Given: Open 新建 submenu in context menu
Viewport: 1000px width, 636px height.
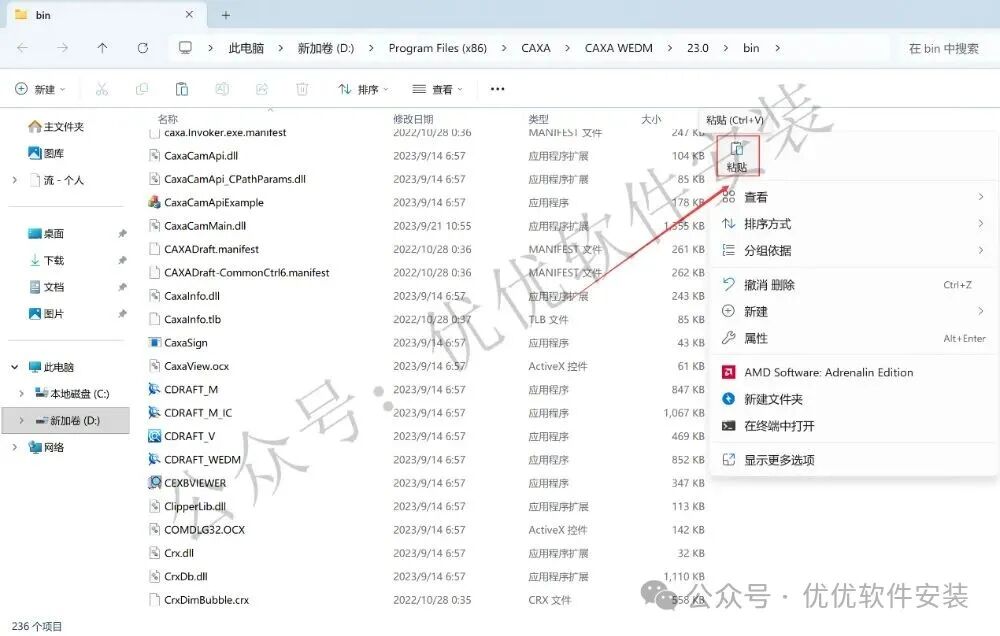Looking at the screenshot, I should [x=853, y=312].
